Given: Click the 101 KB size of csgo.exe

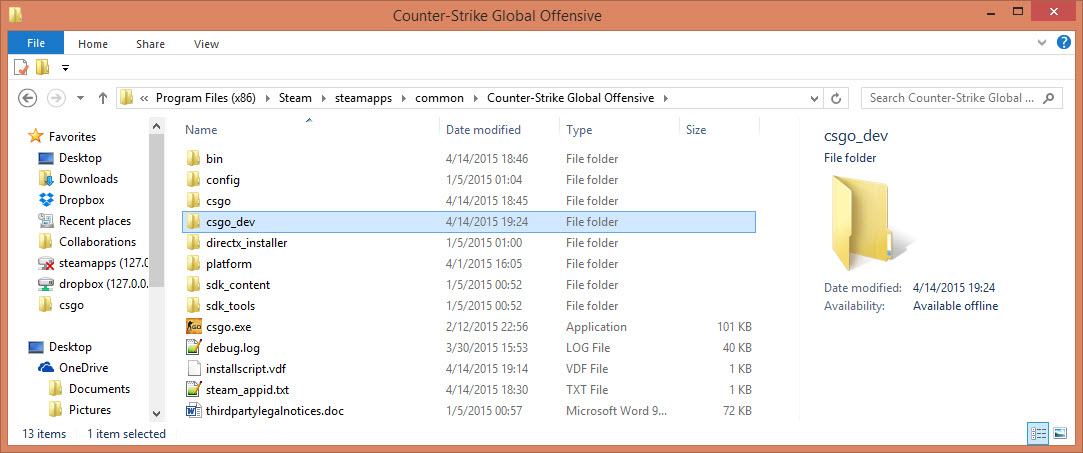Looking at the screenshot, I should 734,327.
